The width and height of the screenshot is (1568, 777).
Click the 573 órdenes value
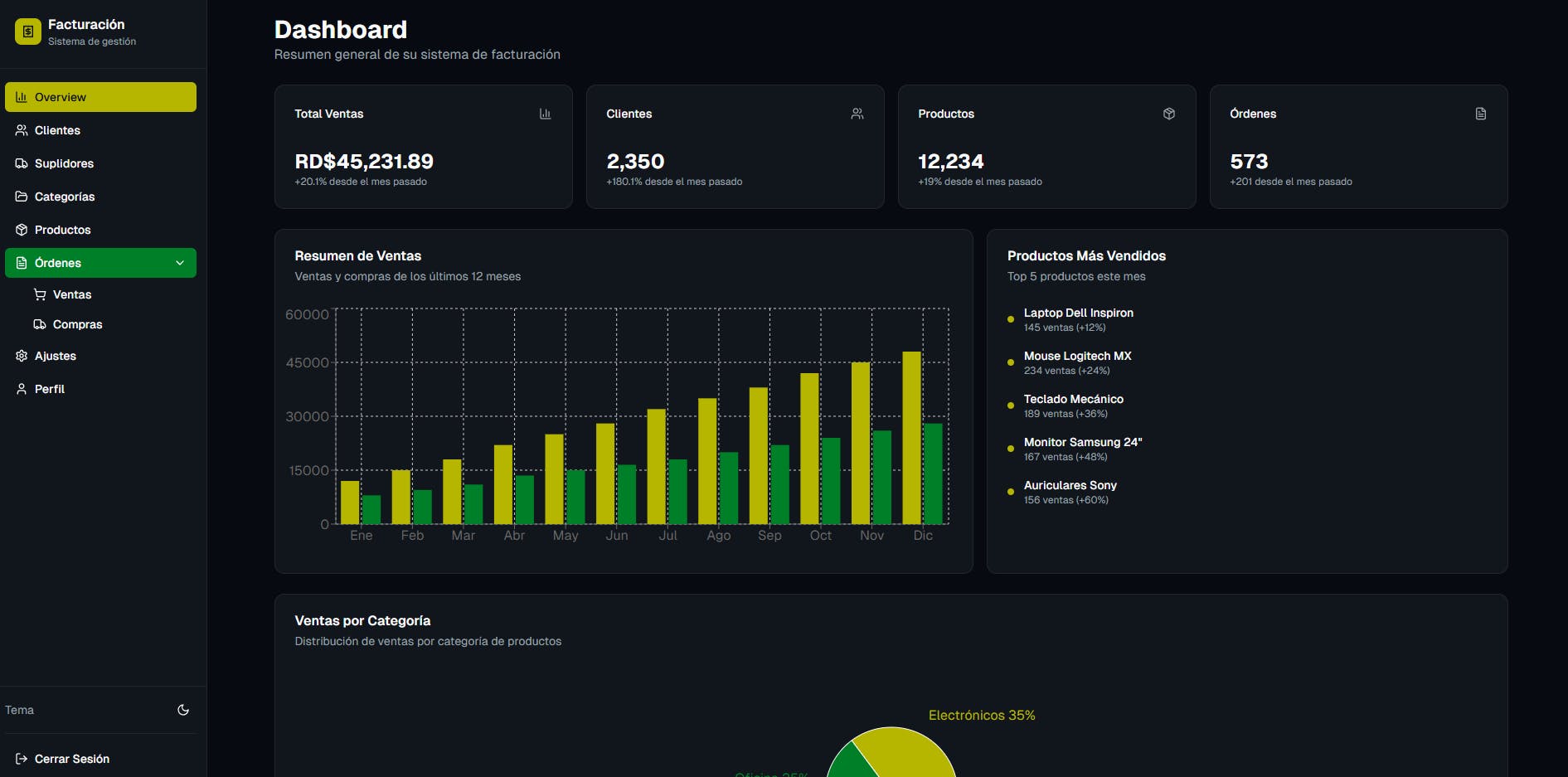tap(1249, 161)
